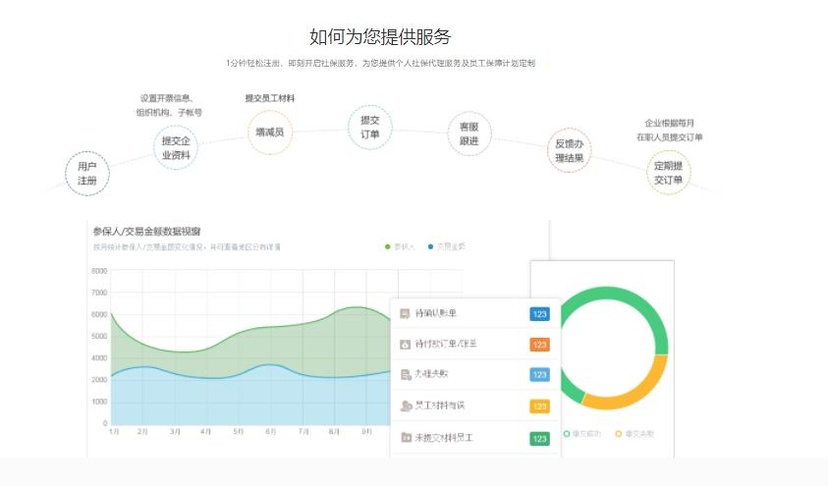Viewport: 828px width, 486px height.
Task: Click the 设置开票信息 caption text
Action: (166, 98)
